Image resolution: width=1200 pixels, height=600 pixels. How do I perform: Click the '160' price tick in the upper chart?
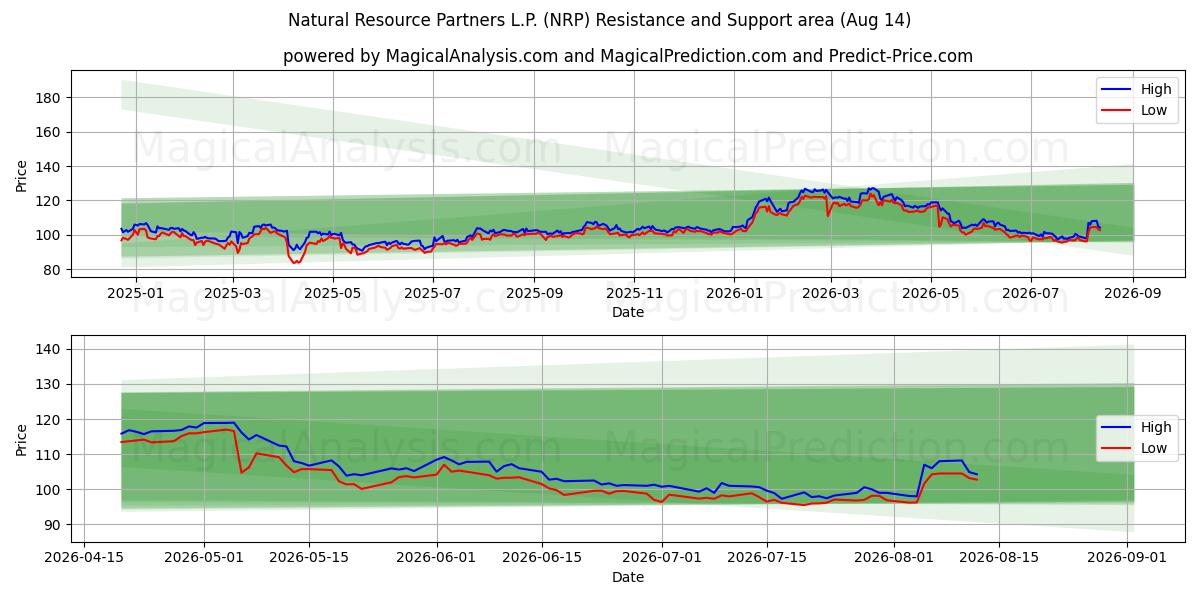tap(50, 132)
